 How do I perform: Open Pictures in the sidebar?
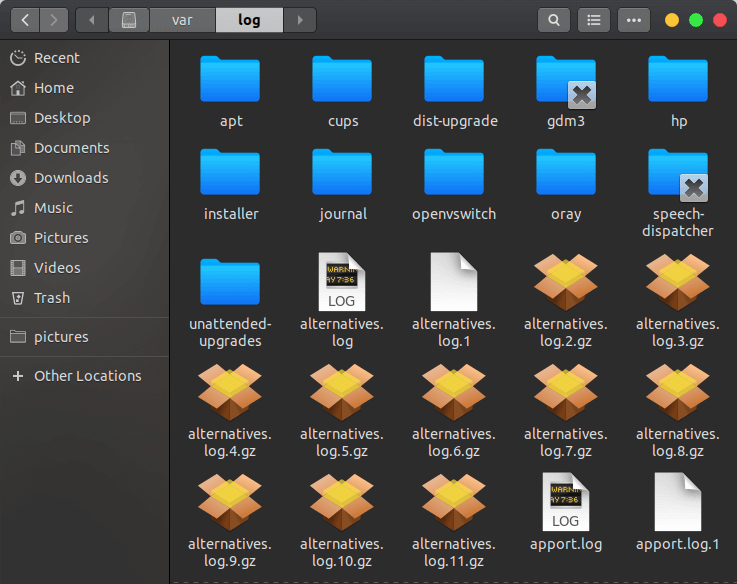[85, 238]
